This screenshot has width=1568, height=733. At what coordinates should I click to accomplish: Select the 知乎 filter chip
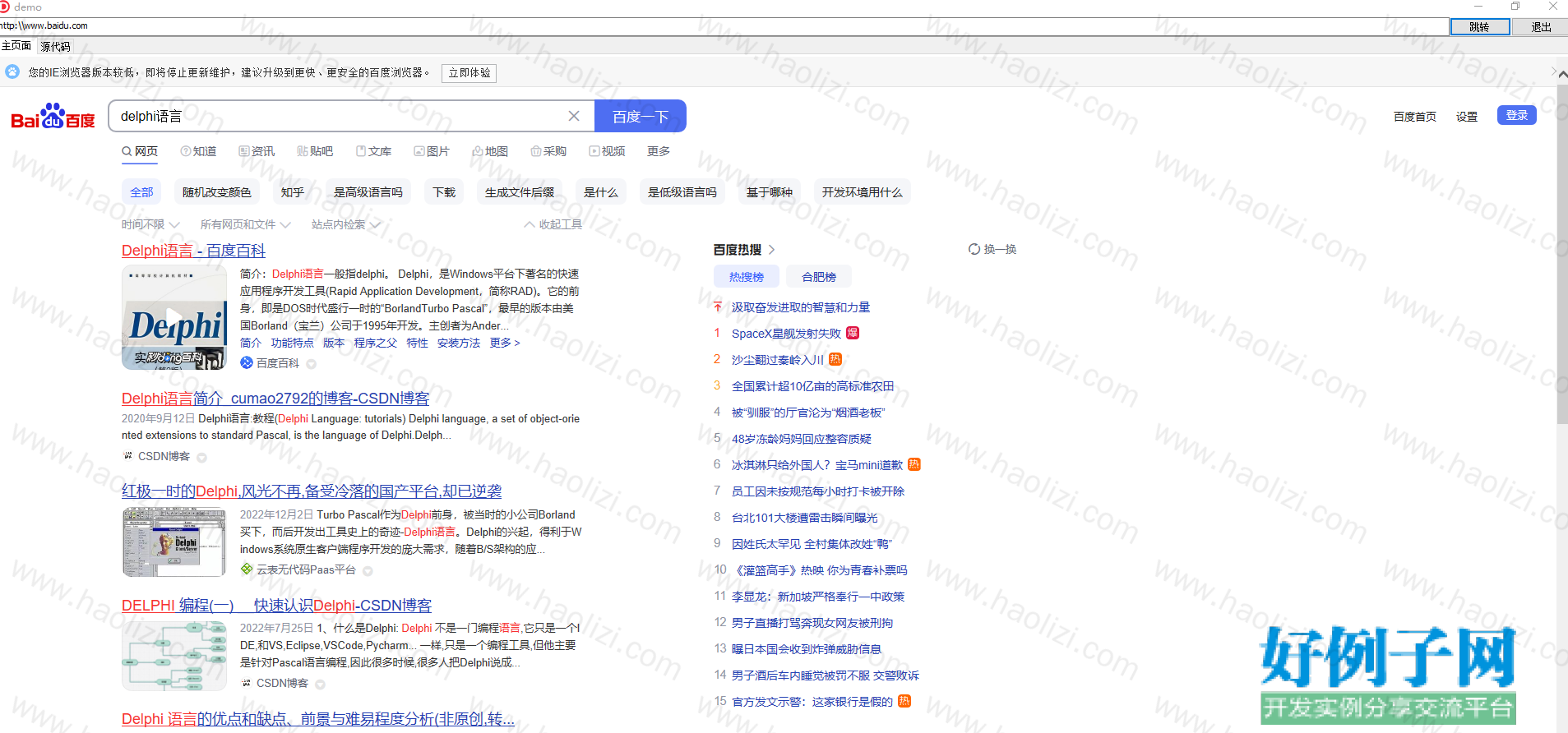point(293,192)
